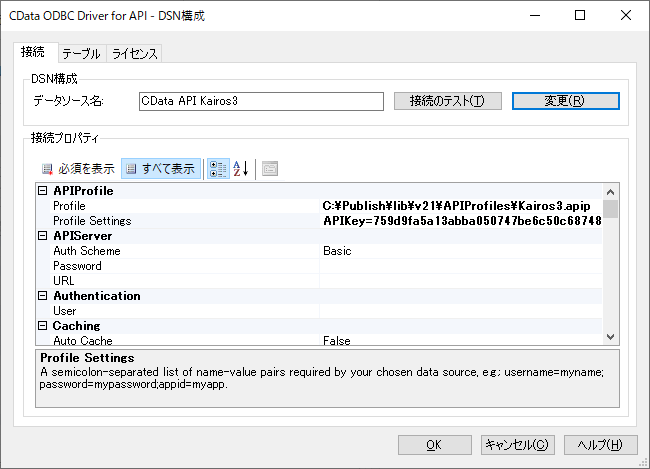The width and height of the screenshot is (650, 469).
Task: Edit the データソース名 input field
Action: coord(261,101)
